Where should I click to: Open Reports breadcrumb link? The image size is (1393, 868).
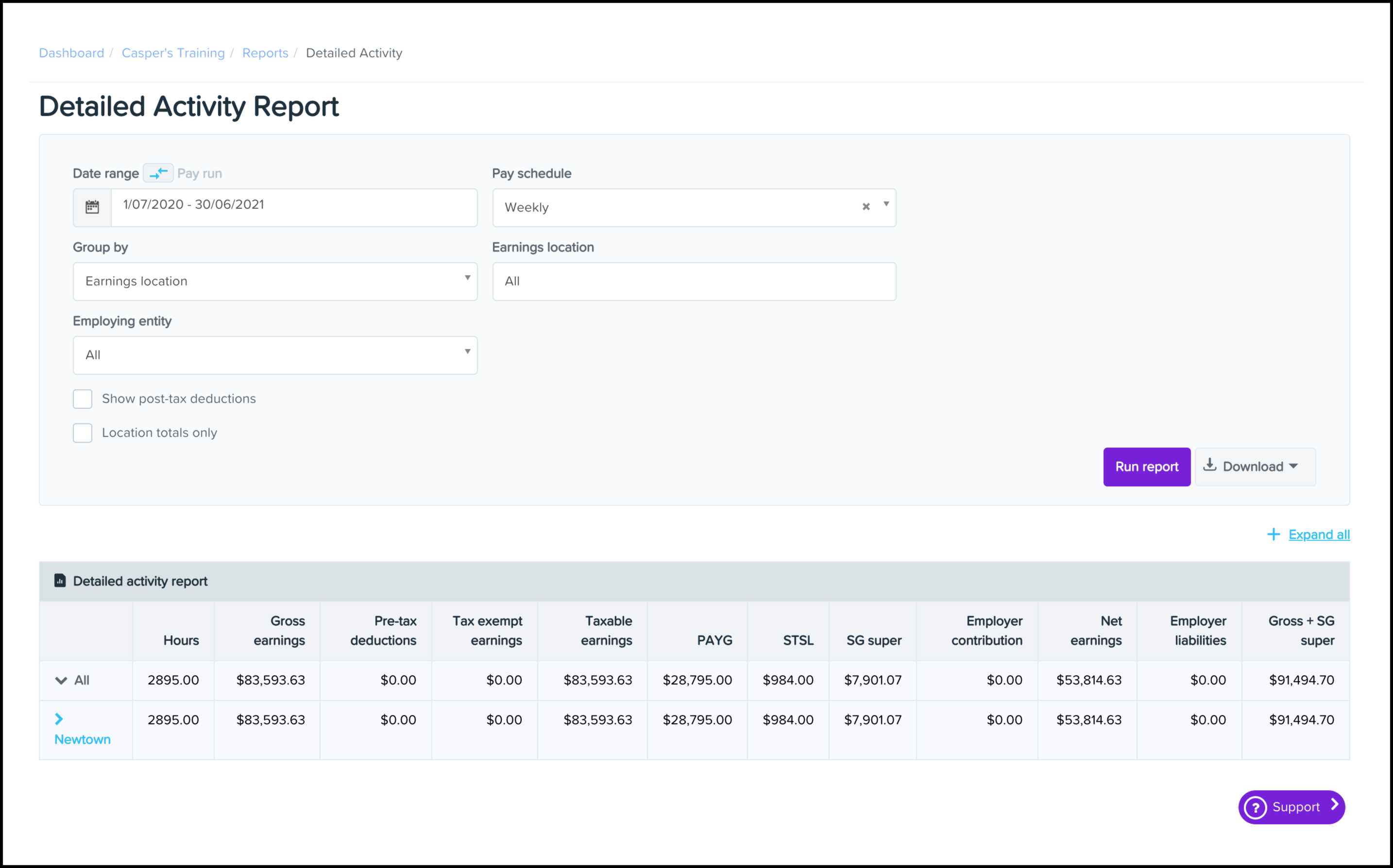click(265, 53)
